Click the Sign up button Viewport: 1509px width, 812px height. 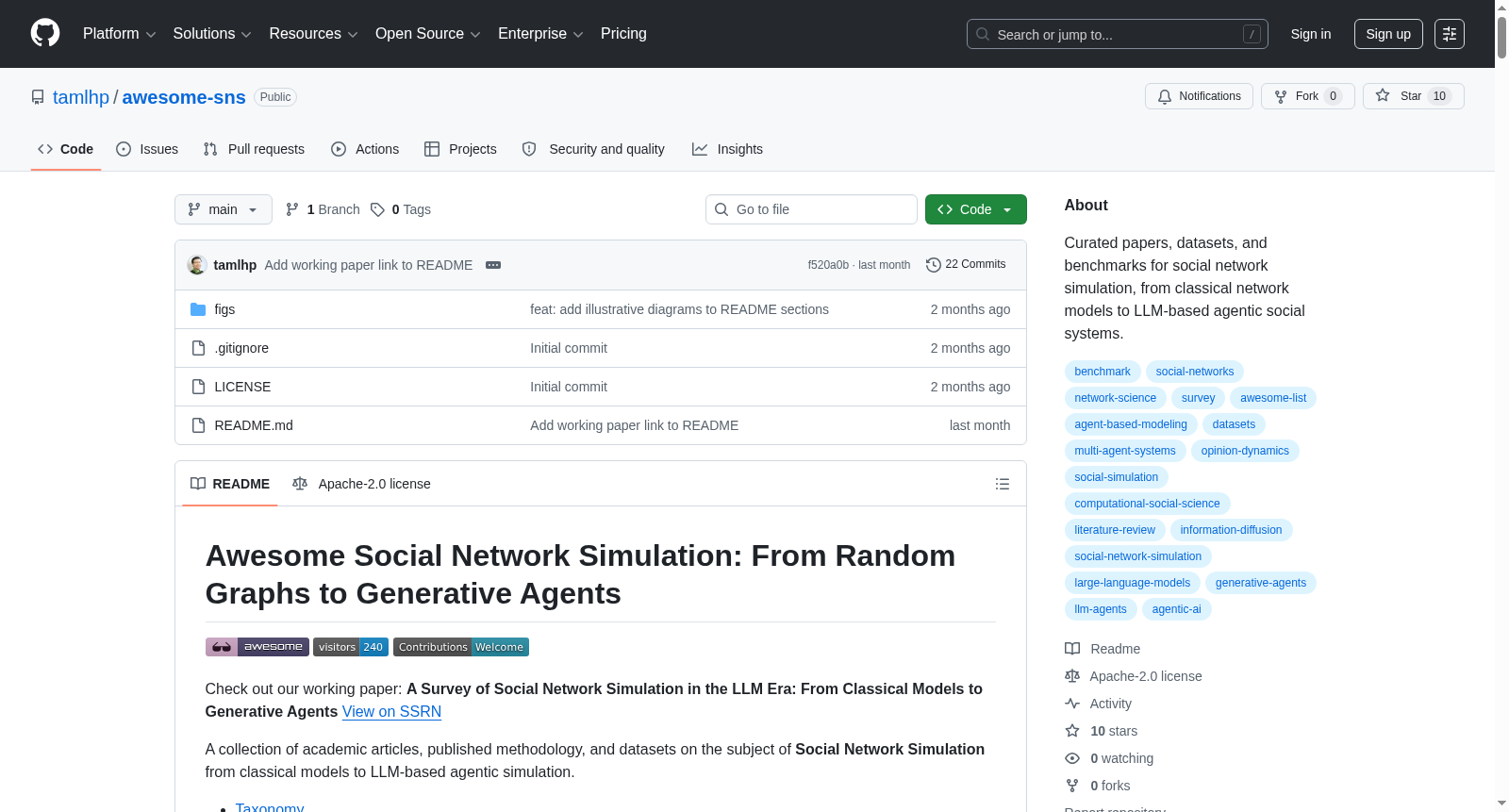pos(1388,34)
